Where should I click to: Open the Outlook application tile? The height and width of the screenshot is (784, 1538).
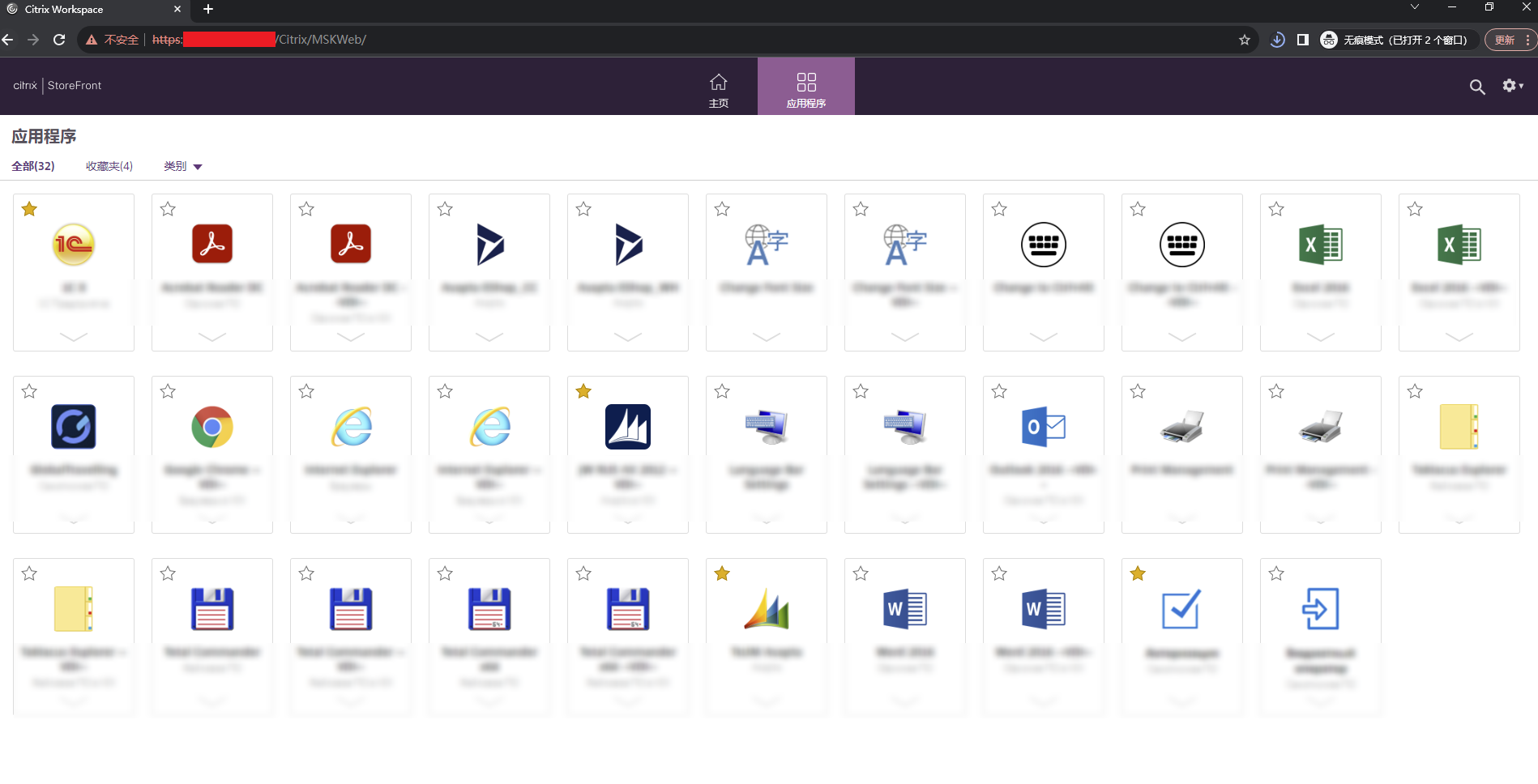click(1043, 427)
